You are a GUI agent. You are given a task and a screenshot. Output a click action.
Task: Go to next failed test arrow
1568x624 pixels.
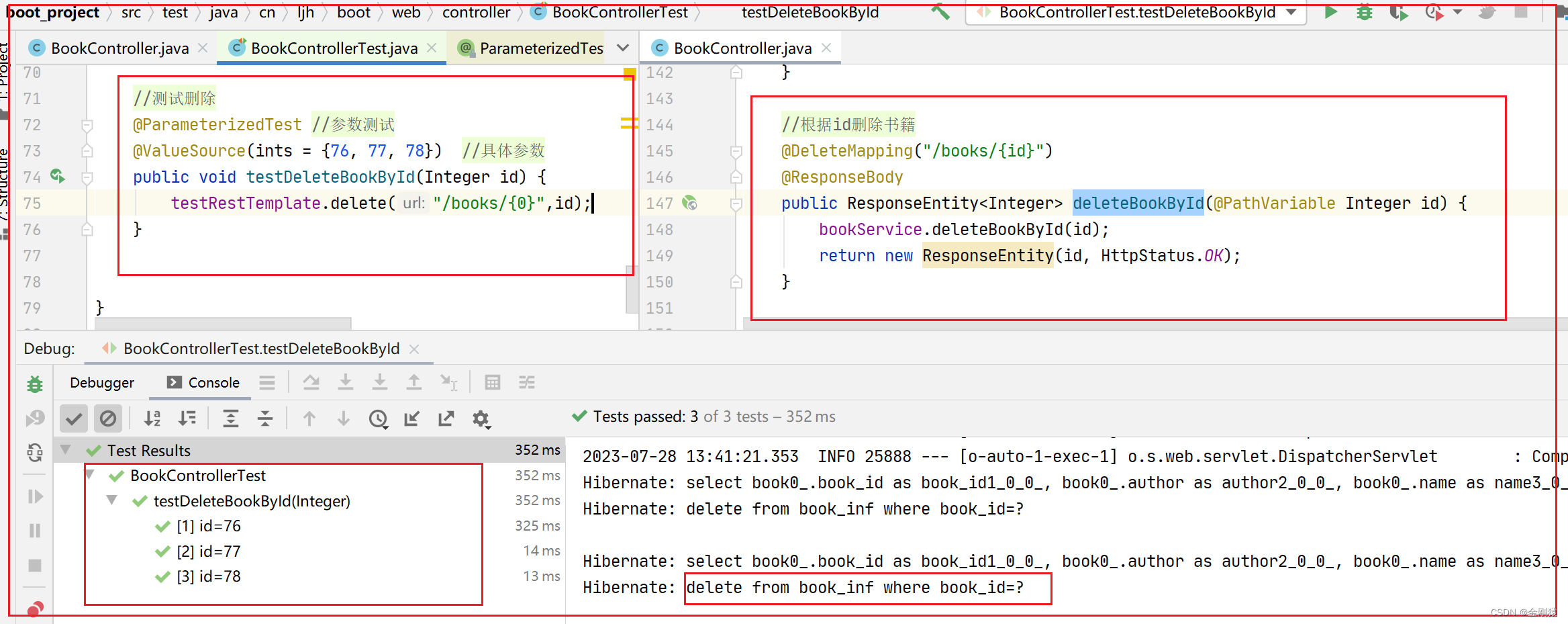(x=344, y=419)
